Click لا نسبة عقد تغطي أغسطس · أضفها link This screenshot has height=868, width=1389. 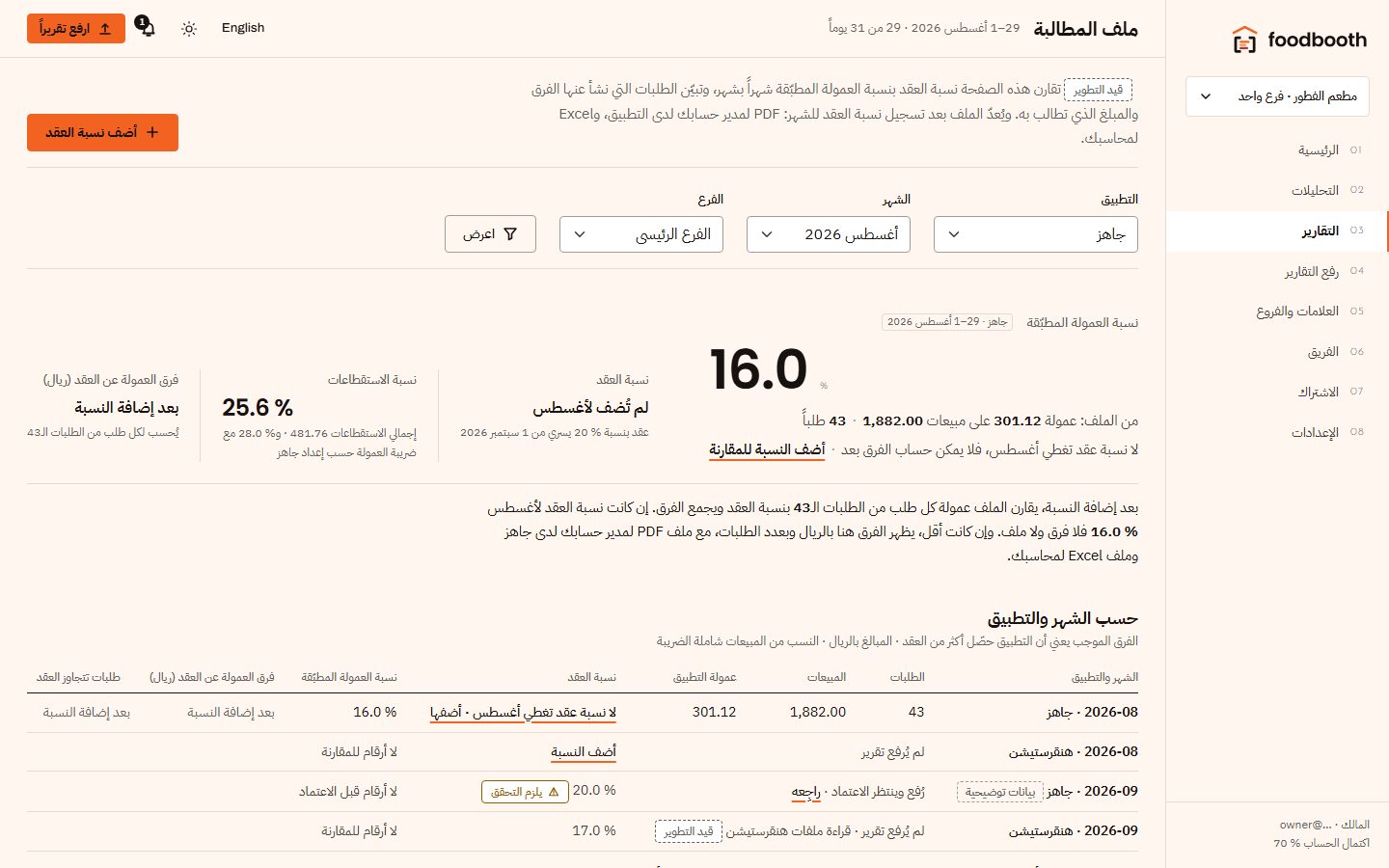(523, 713)
